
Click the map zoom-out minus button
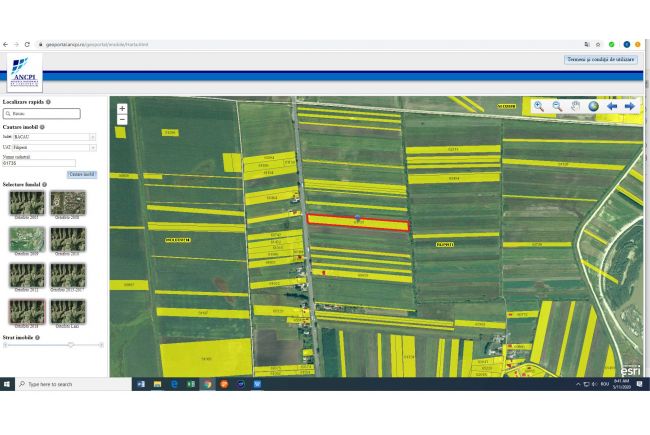tap(122, 119)
